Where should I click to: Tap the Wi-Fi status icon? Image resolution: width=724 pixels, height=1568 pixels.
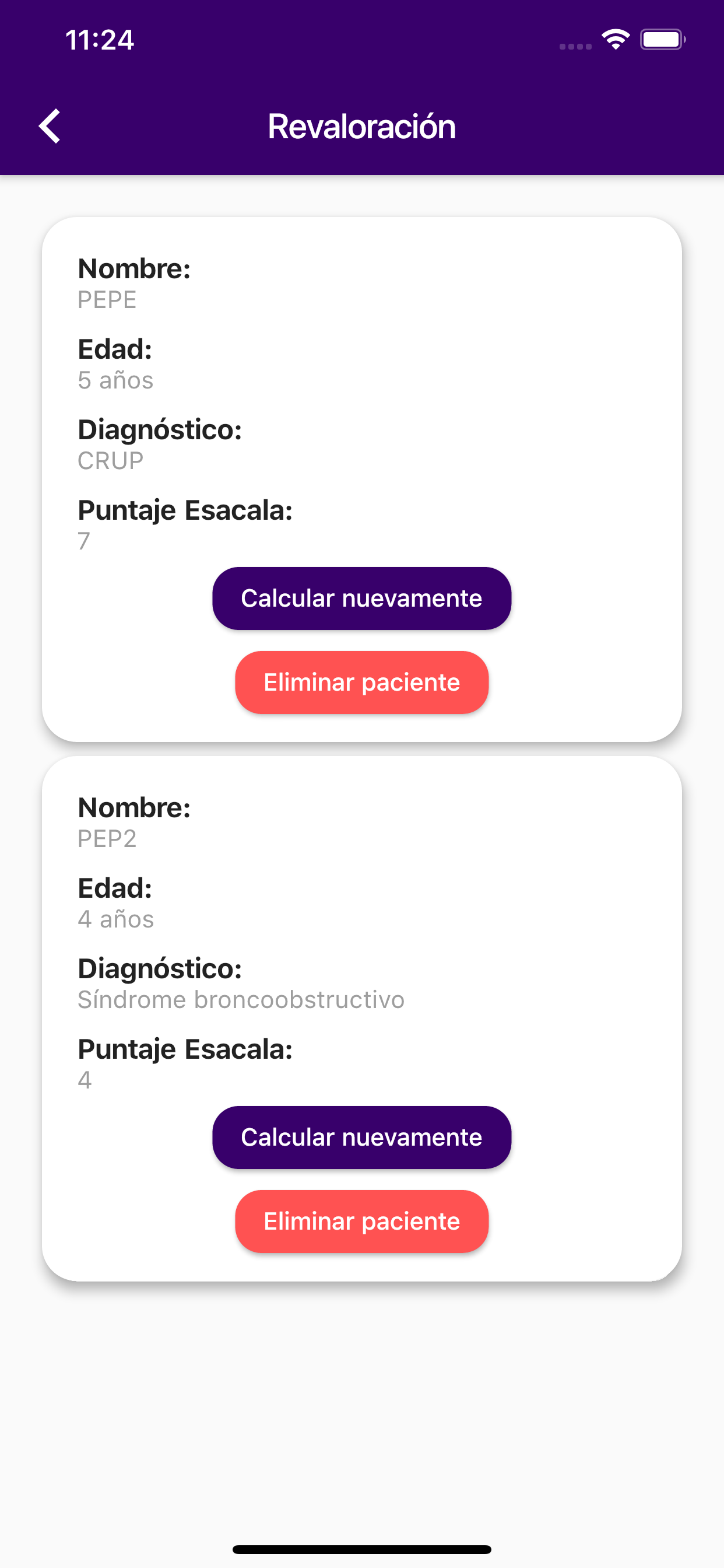tap(615, 40)
